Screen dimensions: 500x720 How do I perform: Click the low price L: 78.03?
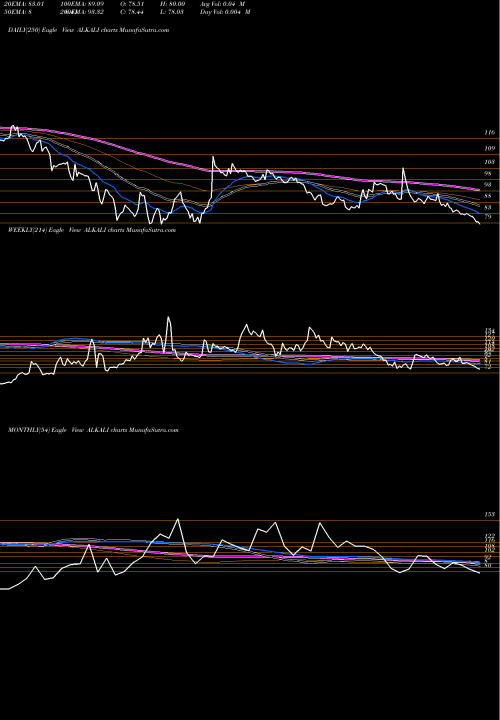point(171,12)
